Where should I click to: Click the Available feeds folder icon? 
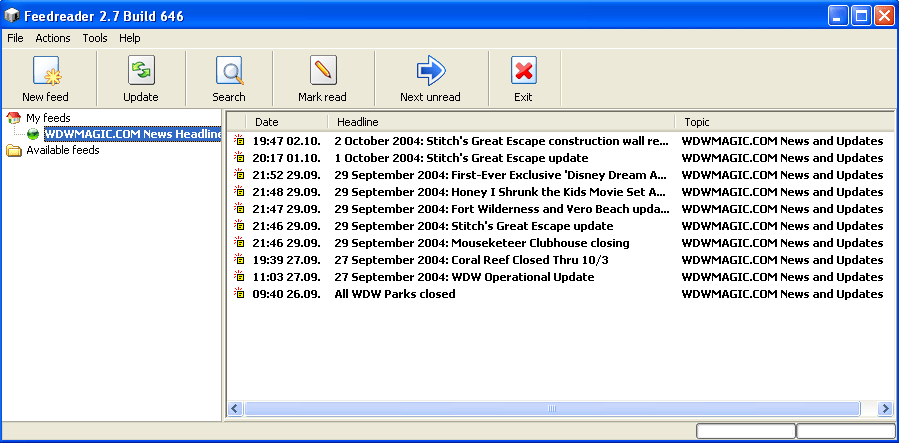pos(14,151)
